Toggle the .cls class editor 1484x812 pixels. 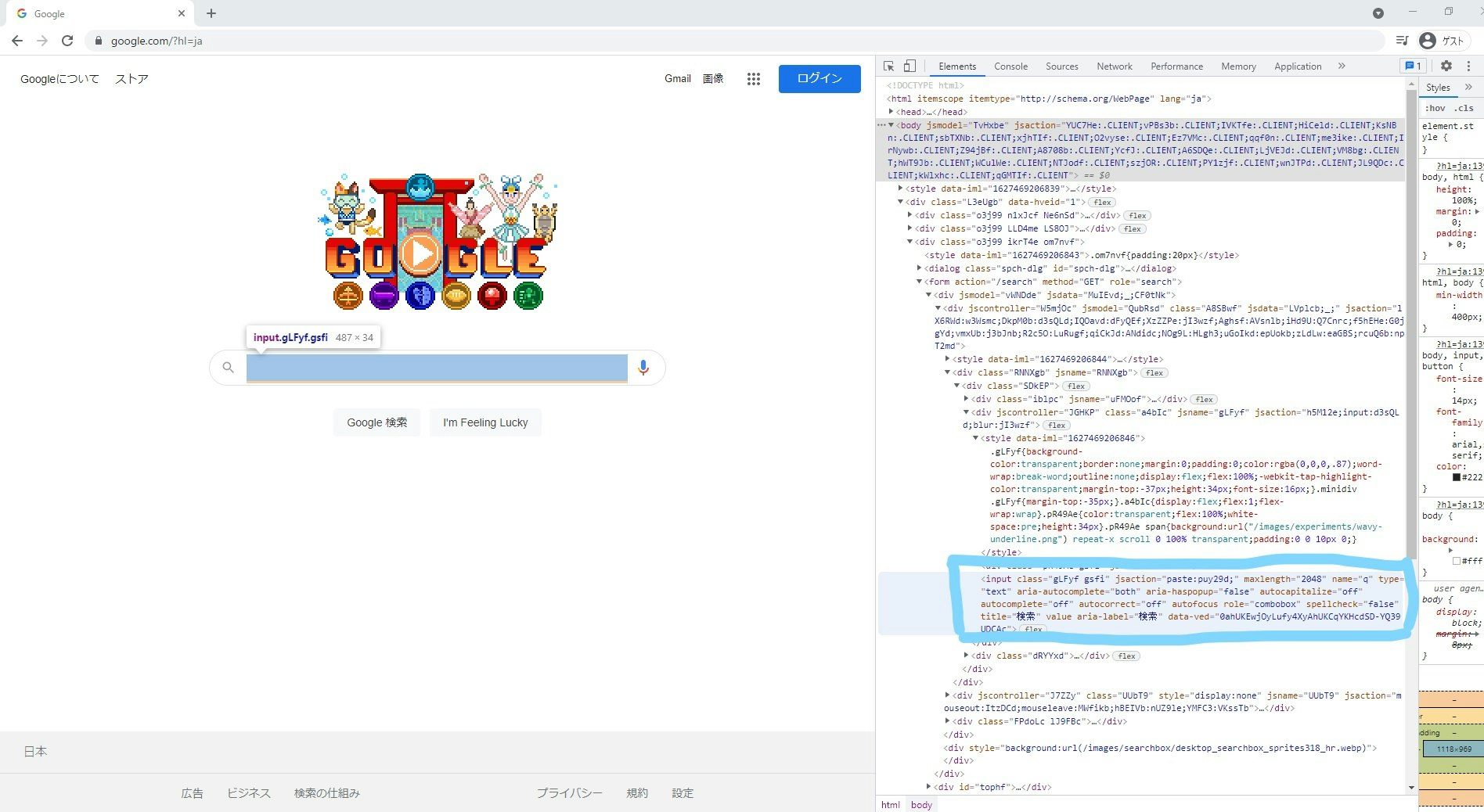(1464, 109)
